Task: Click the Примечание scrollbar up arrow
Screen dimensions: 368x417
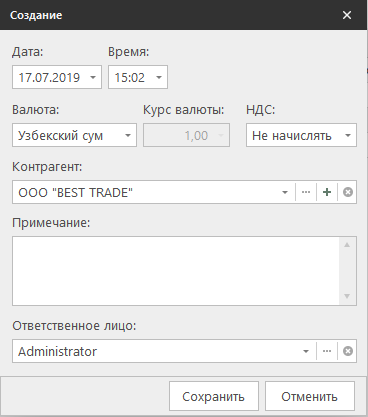Action: coord(347,245)
